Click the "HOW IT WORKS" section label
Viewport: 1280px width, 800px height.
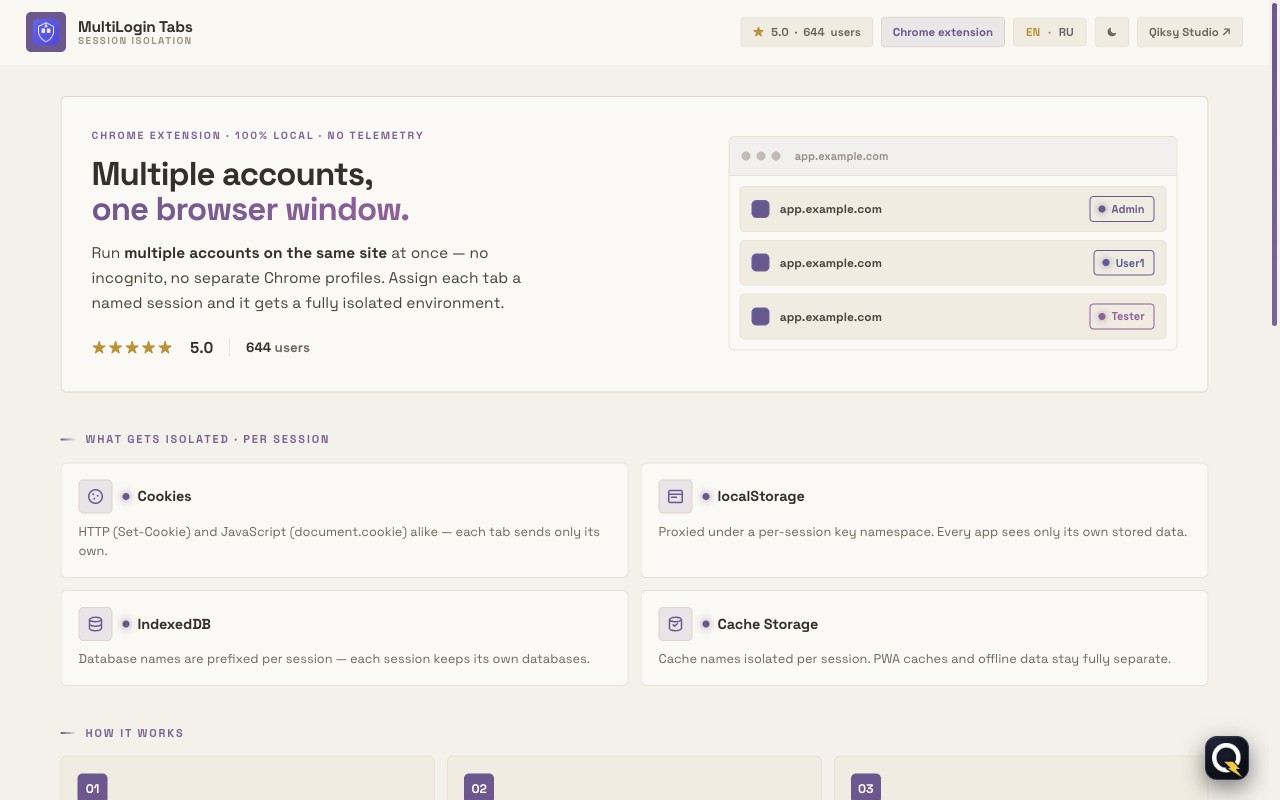(134, 733)
